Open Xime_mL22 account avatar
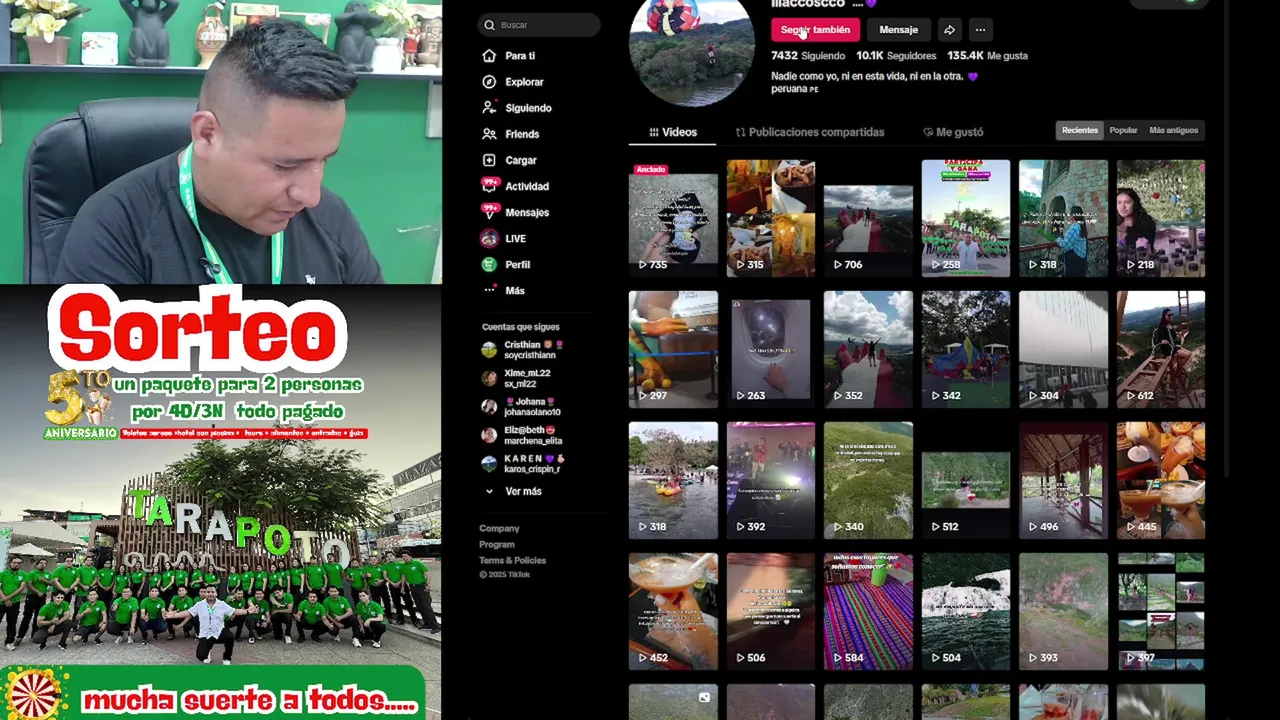This screenshot has height=720, width=1280. (x=489, y=378)
